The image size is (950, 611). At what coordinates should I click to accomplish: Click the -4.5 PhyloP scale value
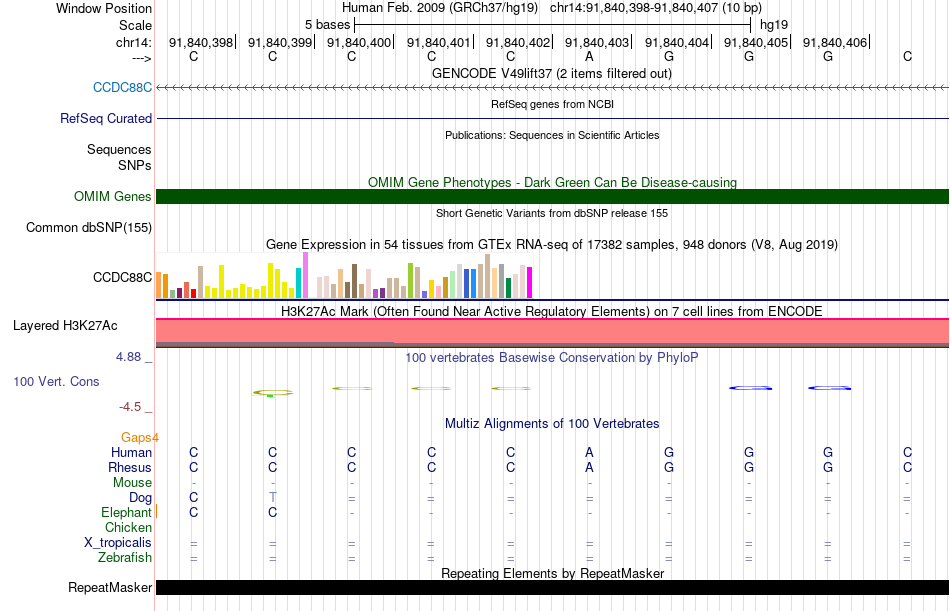[x=130, y=407]
